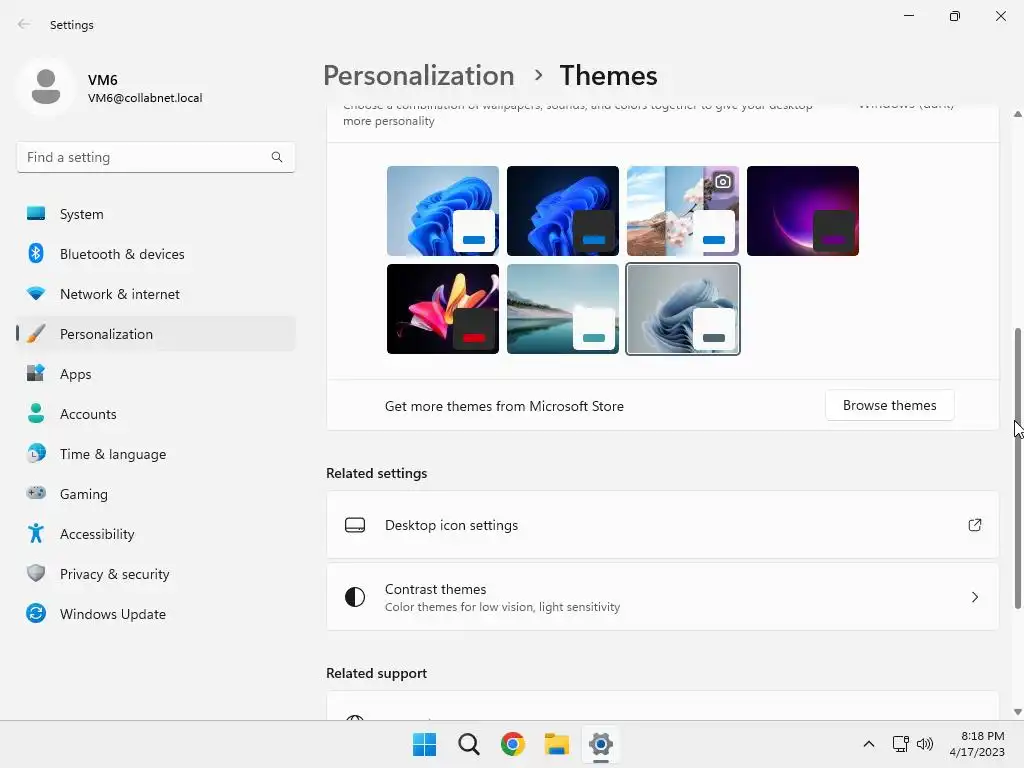Click Browse themes button
The width and height of the screenshot is (1024, 768).
pyautogui.click(x=889, y=406)
